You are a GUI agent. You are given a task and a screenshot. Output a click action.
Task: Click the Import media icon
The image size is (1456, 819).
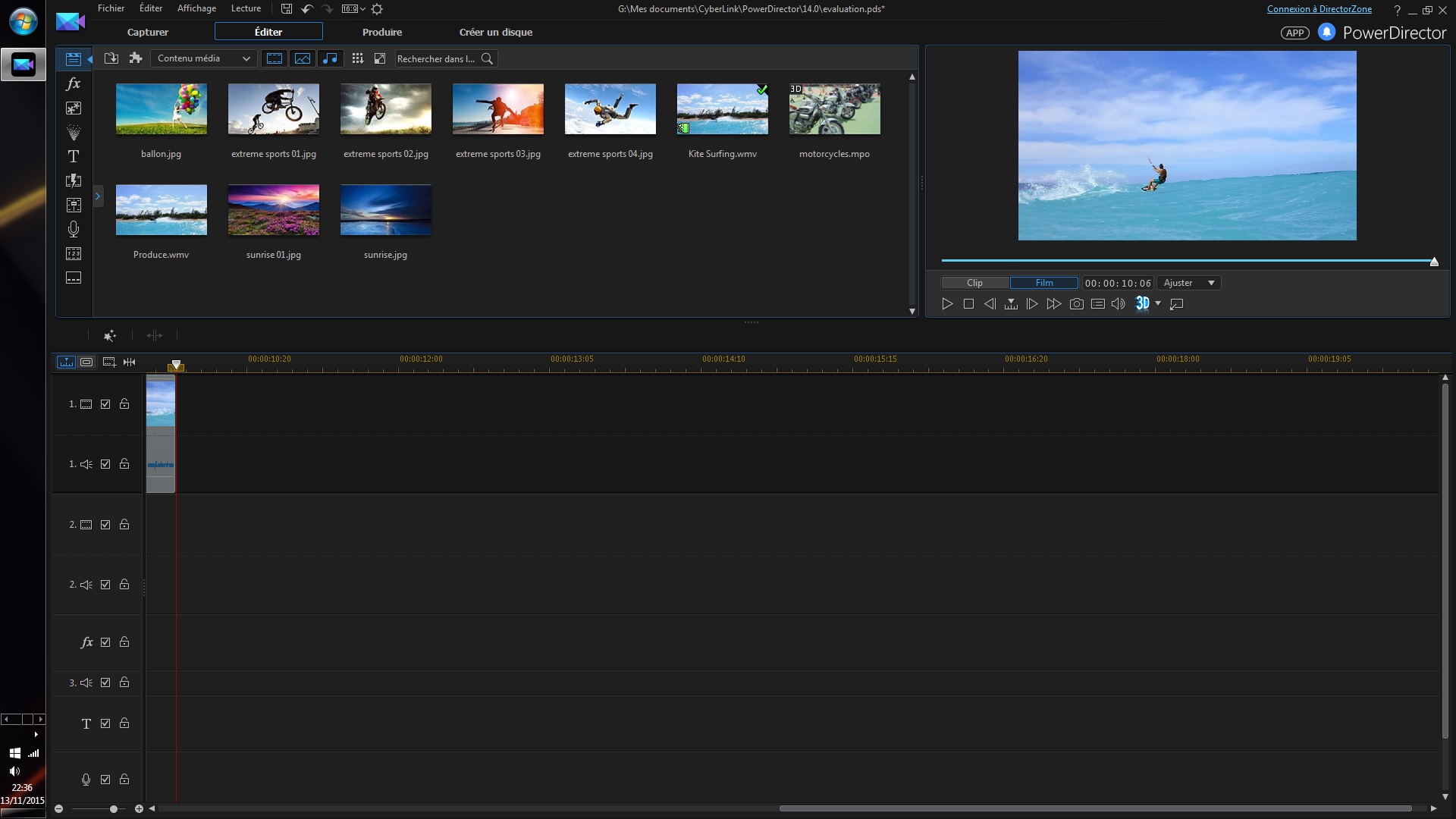pyautogui.click(x=111, y=58)
